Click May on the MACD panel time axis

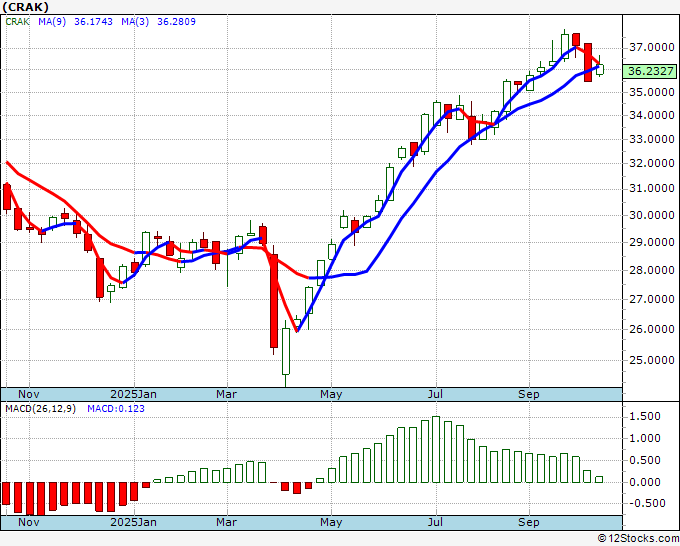pyautogui.click(x=331, y=522)
